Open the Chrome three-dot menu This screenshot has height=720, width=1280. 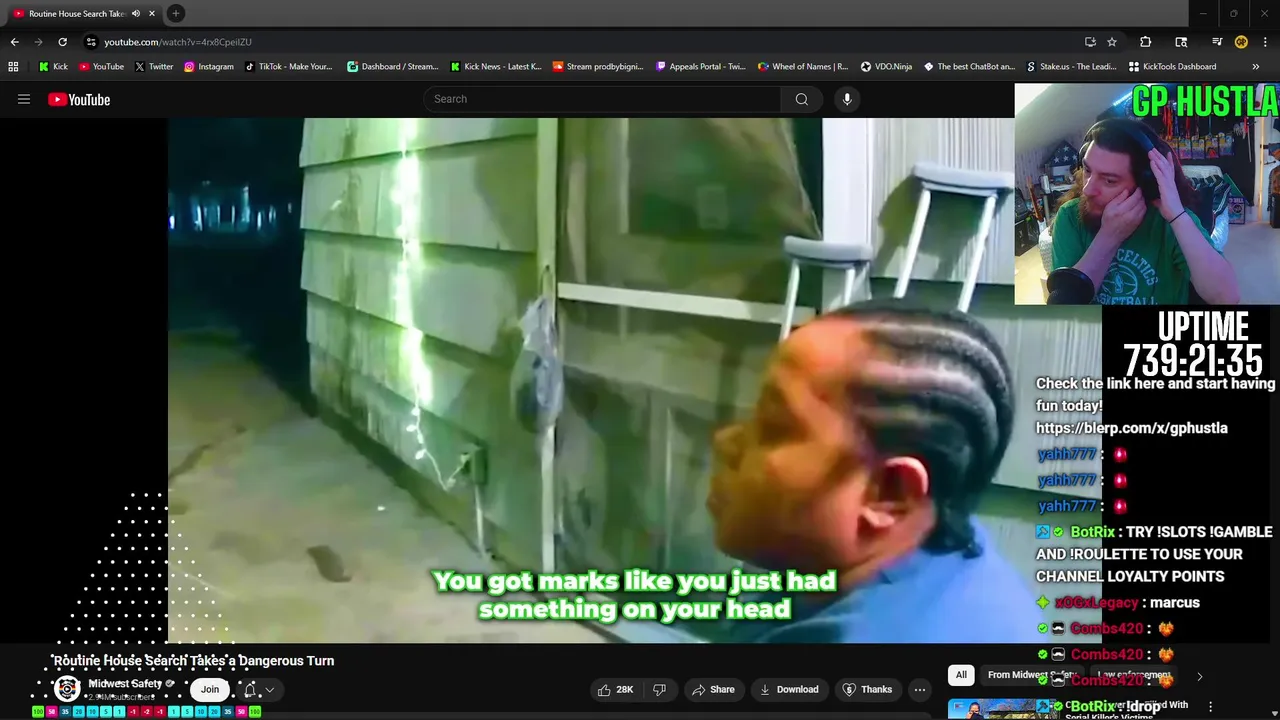[1265, 42]
